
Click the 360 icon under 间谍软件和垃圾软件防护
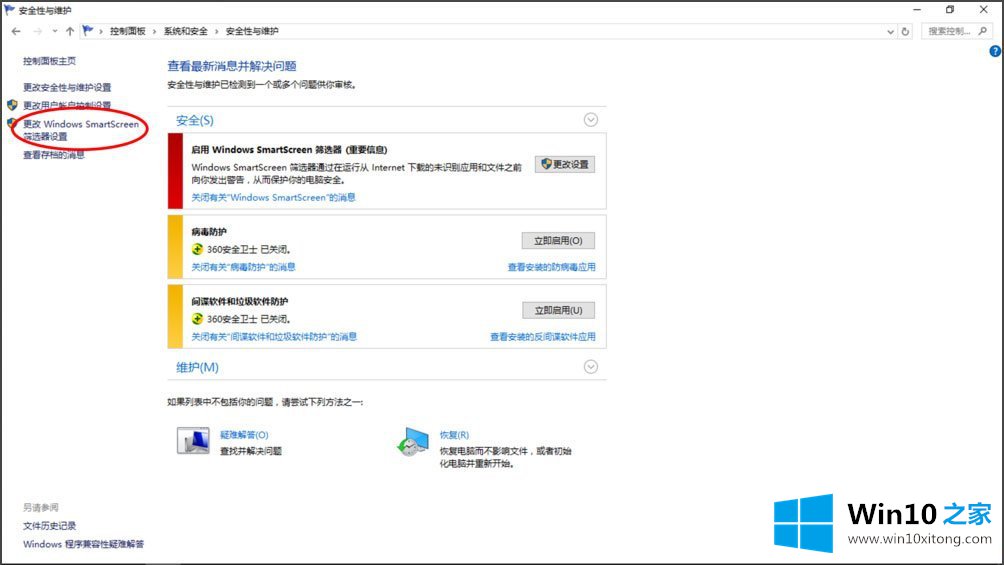pos(197,318)
